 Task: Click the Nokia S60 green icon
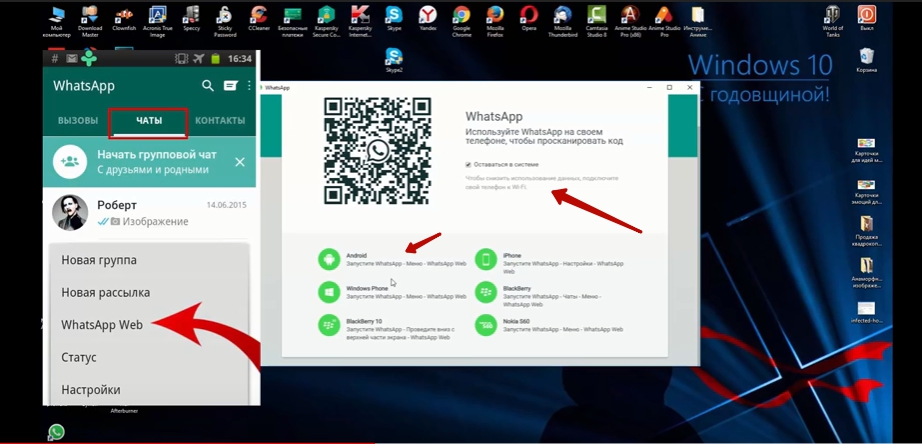pyautogui.click(x=486, y=325)
